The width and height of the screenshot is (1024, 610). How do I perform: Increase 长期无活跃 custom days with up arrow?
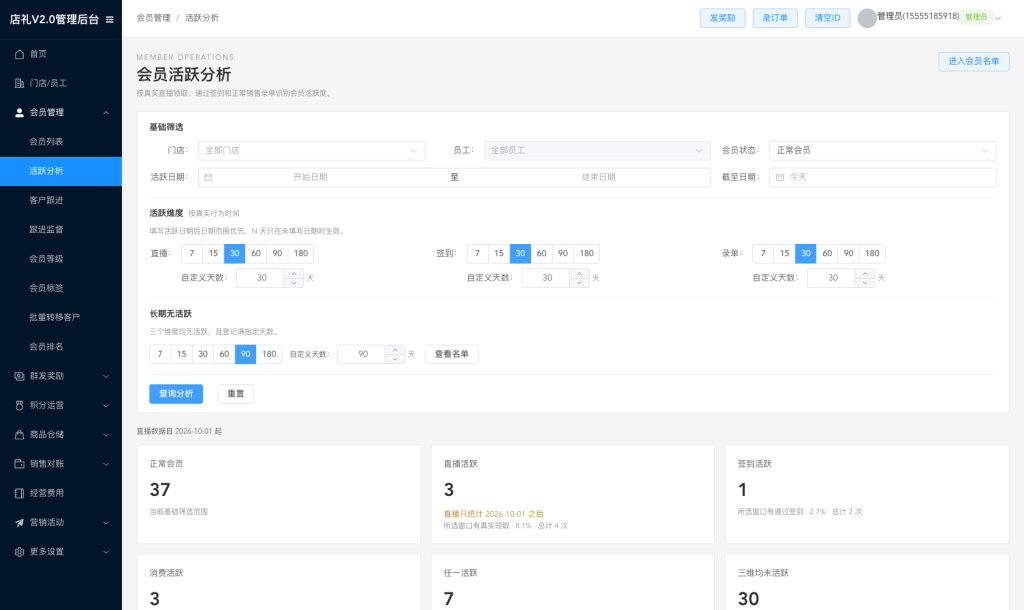394,349
